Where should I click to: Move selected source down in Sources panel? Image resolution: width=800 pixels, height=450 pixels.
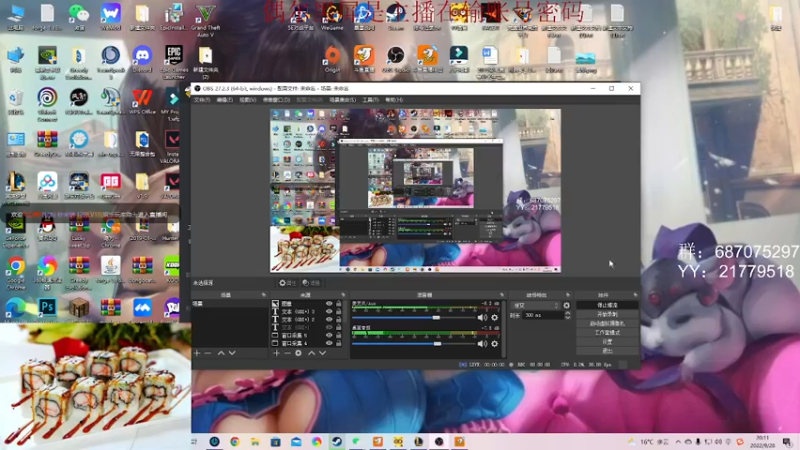pos(322,353)
